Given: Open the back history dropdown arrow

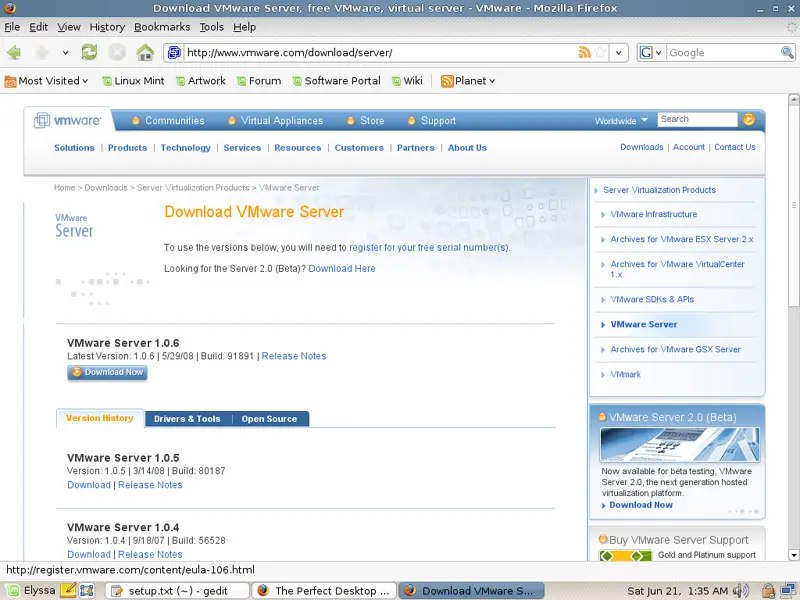Looking at the screenshot, I should [x=65, y=53].
